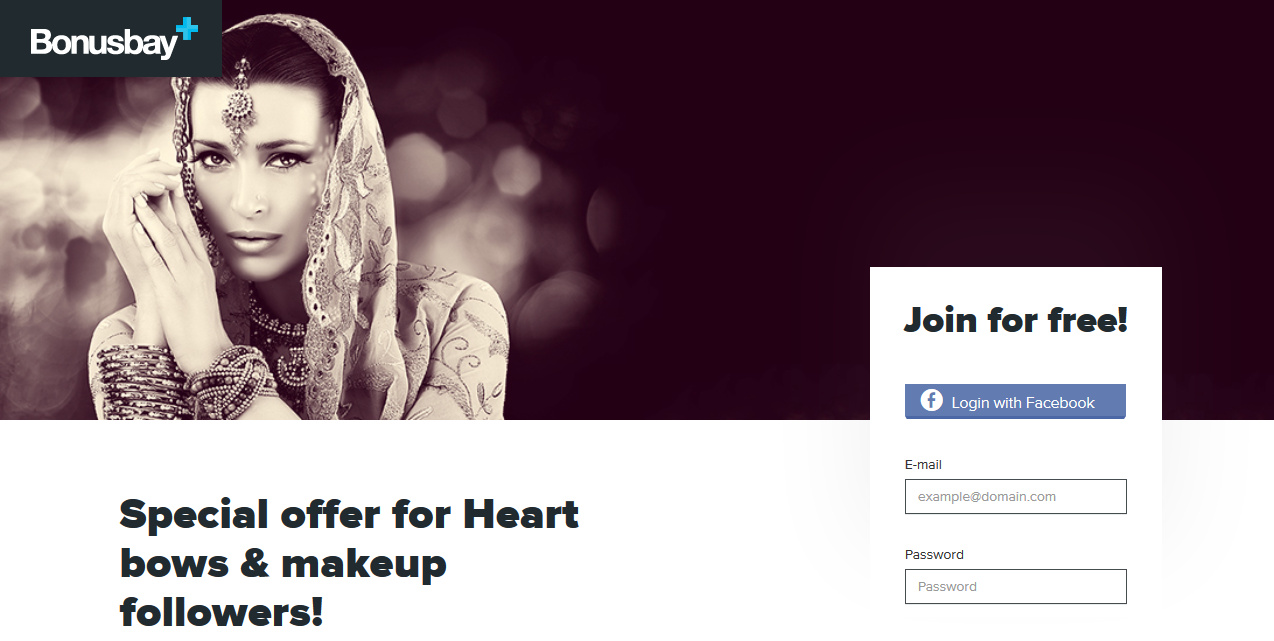Click the dark logo box background
Screen dimensions: 1274x641
(x=111, y=38)
